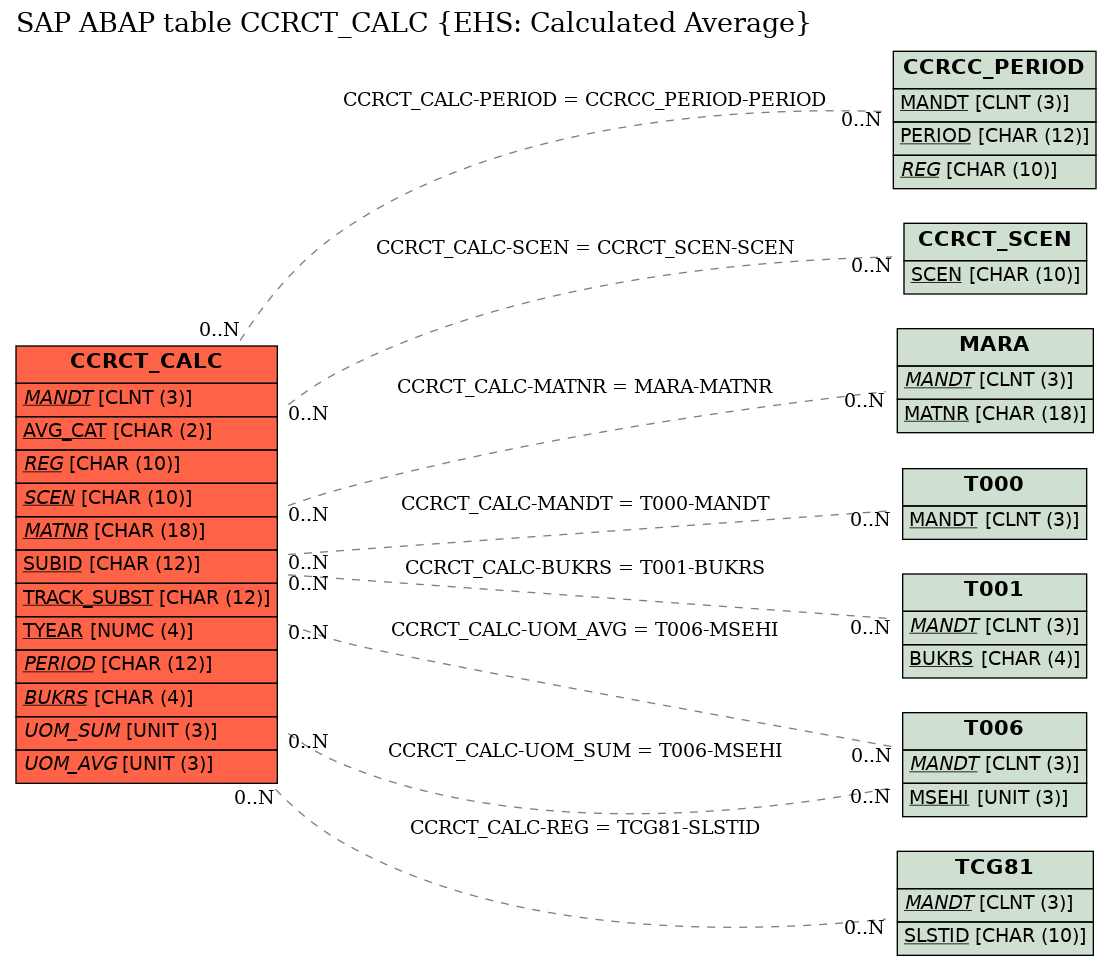The width and height of the screenshot is (1112, 966).
Task: Select PERIOD [CHAR (12)] in the CCRCC_PERIOD table
Action: pyautogui.click(x=994, y=138)
